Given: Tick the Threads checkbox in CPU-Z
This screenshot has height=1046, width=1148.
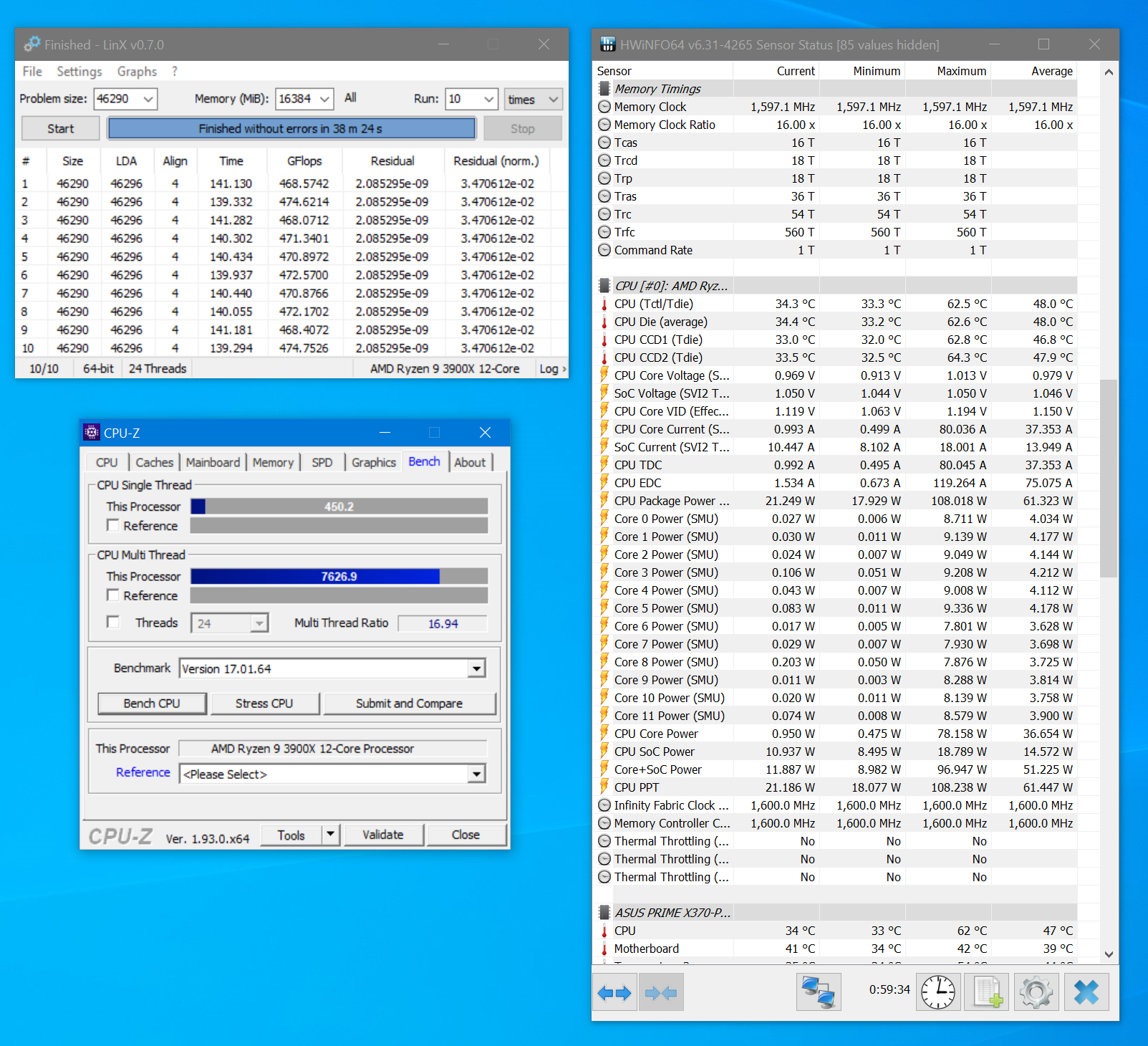Looking at the screenshot, I should [112, 622].
